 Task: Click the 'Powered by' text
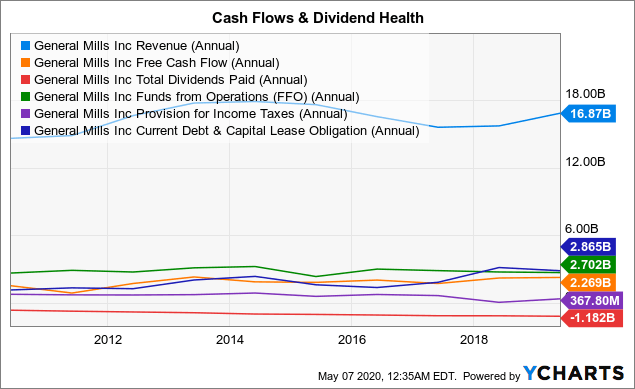pyautogui.click(x=491, y=376)
